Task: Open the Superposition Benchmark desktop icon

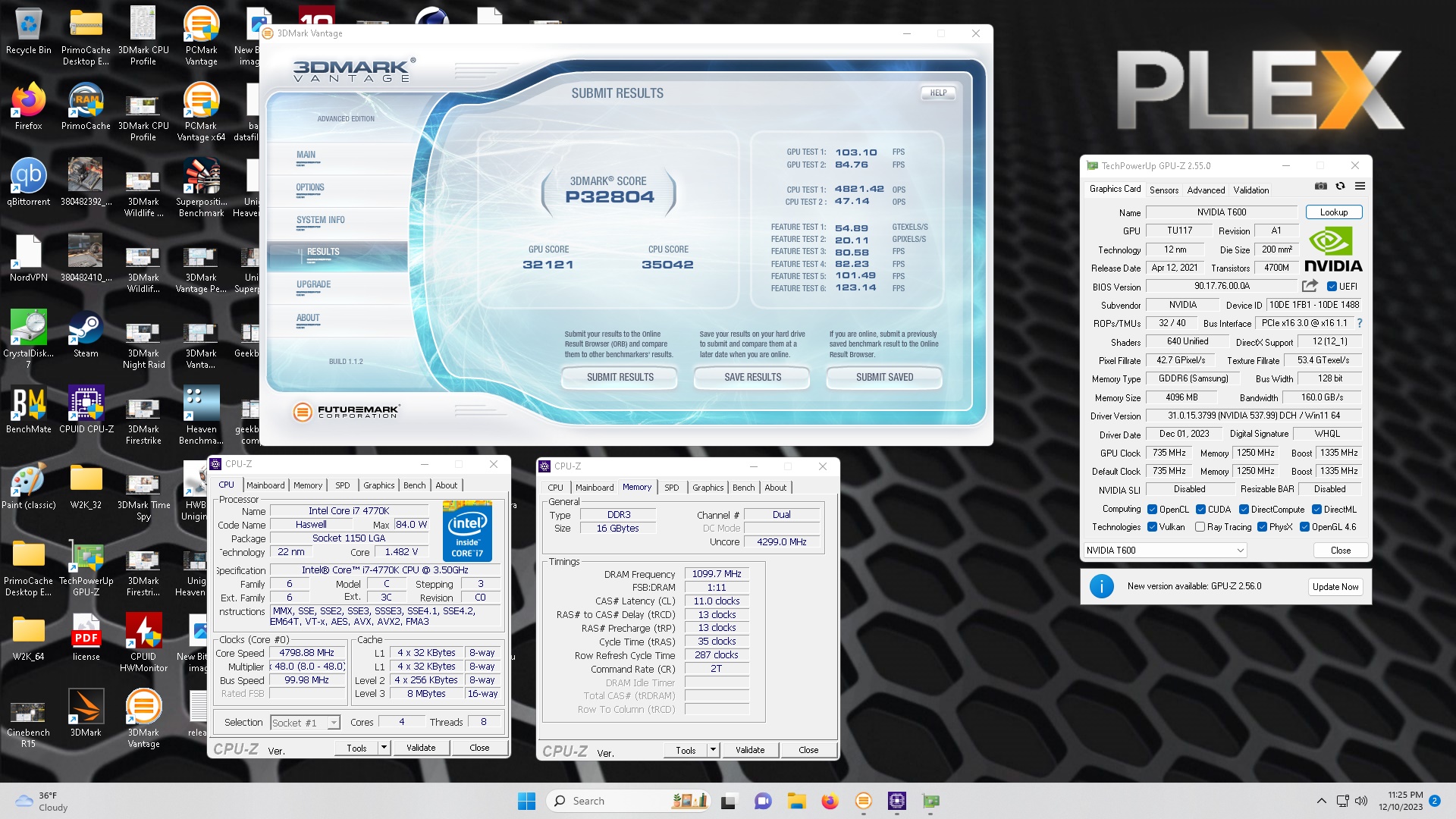Action: point(201,187)
